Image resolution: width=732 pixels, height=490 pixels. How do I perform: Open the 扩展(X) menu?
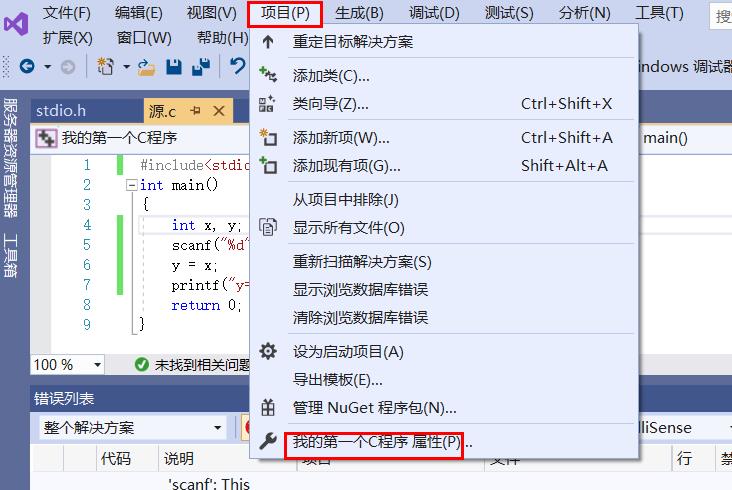(68, 37)
